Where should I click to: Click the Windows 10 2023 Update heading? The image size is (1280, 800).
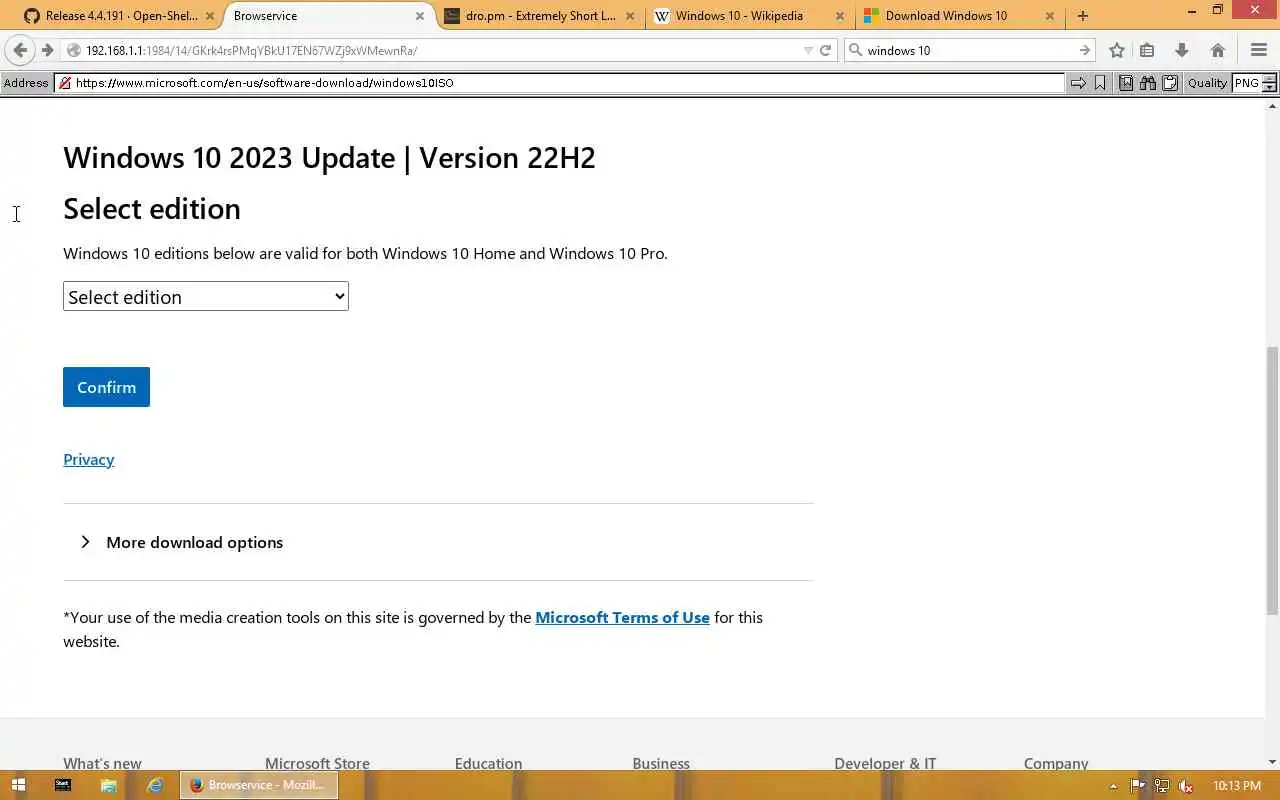(329, 158)
